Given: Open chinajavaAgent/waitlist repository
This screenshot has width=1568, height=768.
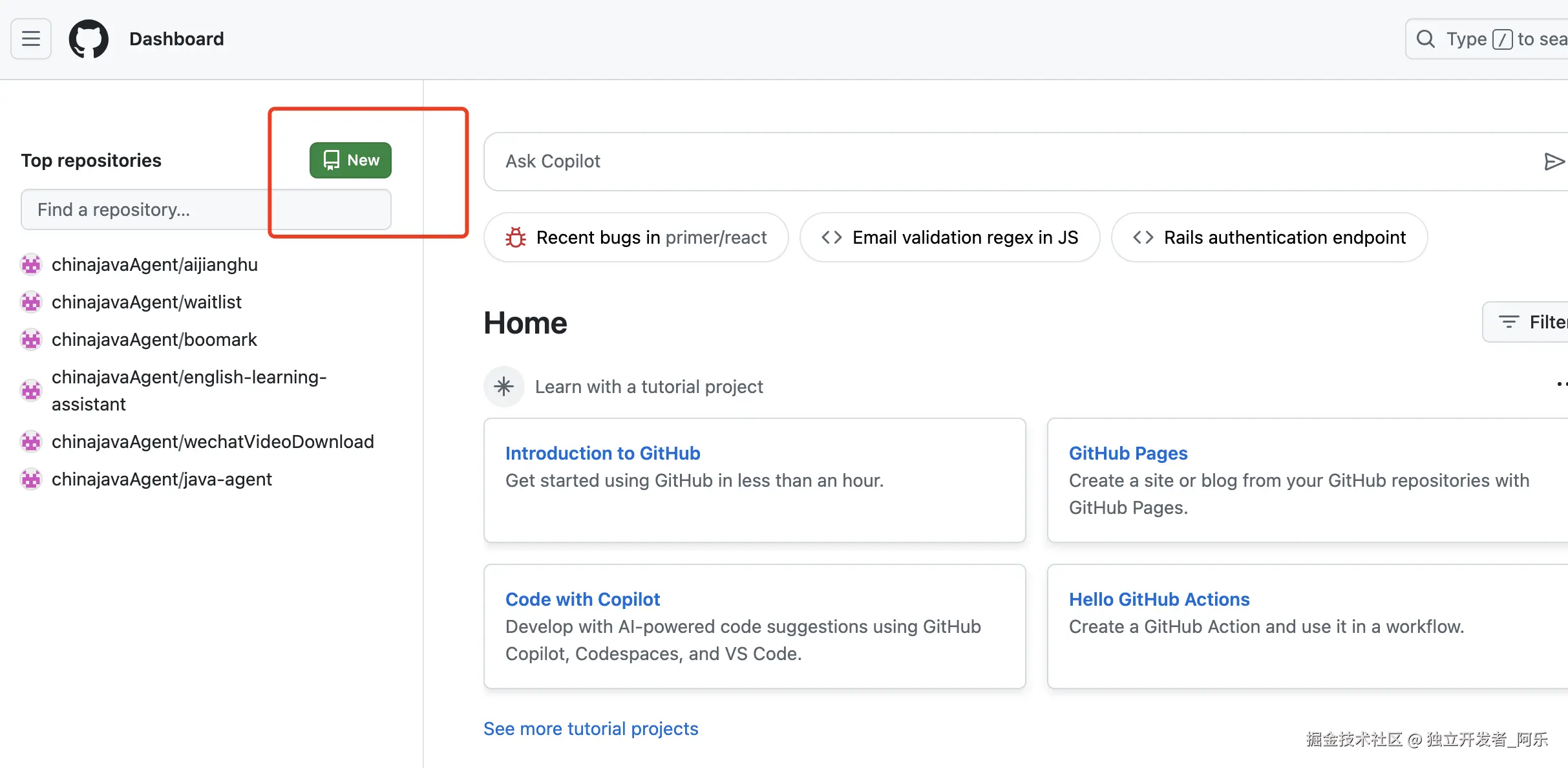Looking at the screenshot, I should pyautogui.click(x=146, y=302).
